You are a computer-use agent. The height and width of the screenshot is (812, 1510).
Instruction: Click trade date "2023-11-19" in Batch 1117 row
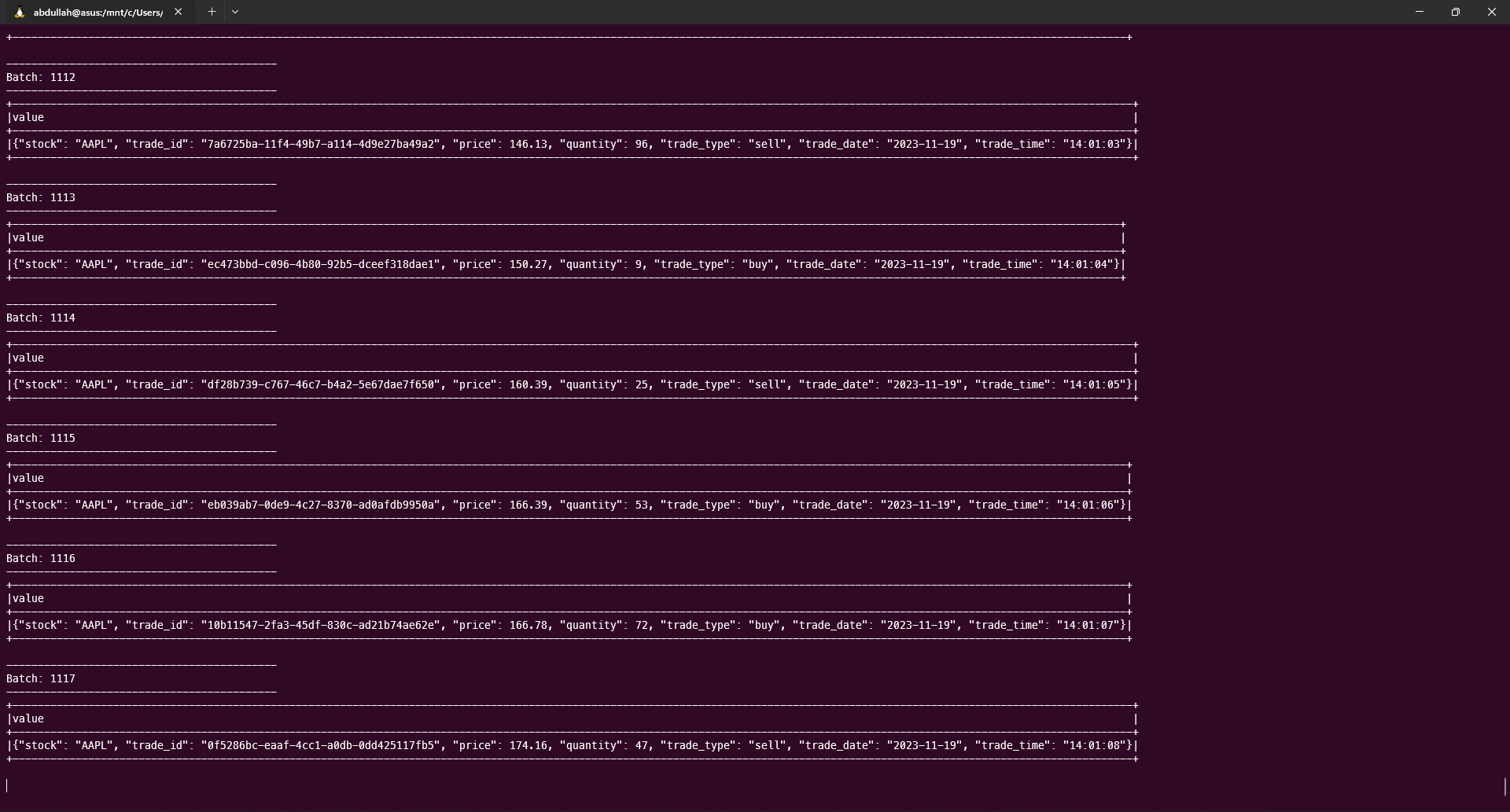tap(925, 745)
